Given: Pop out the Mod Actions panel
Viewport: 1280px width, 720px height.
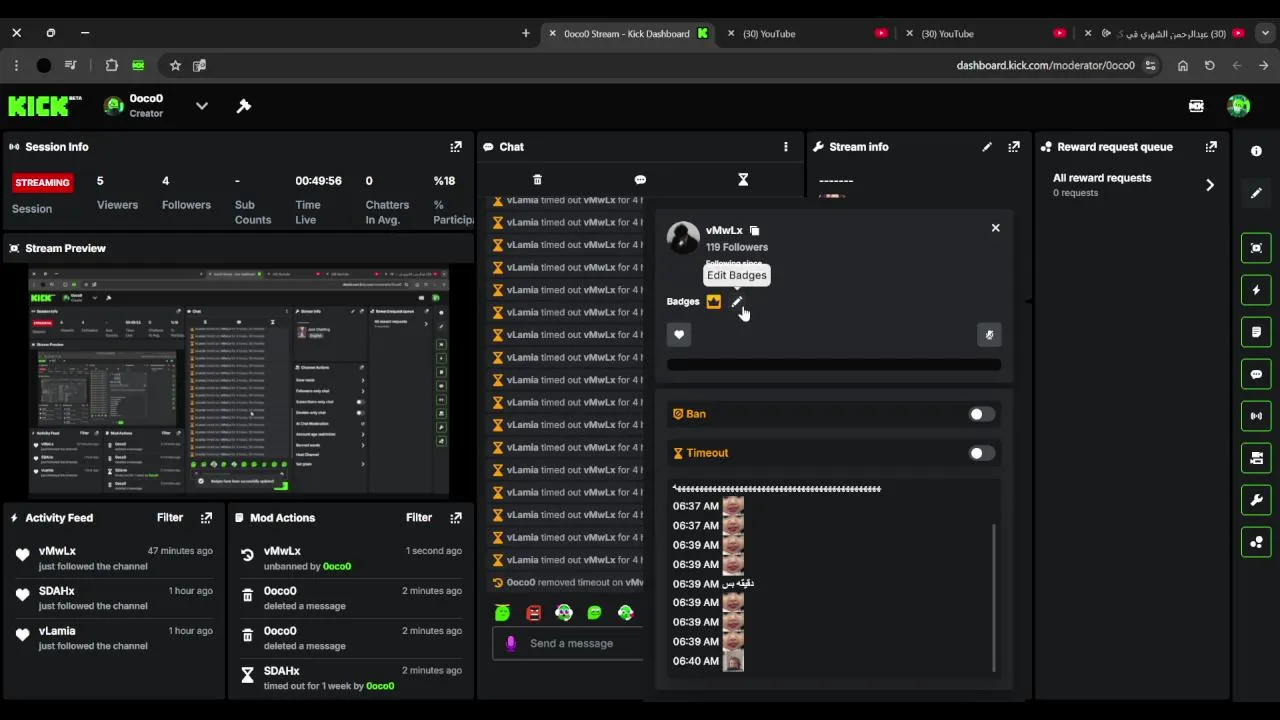Looking at the screenshot, I should pos(456,518).
